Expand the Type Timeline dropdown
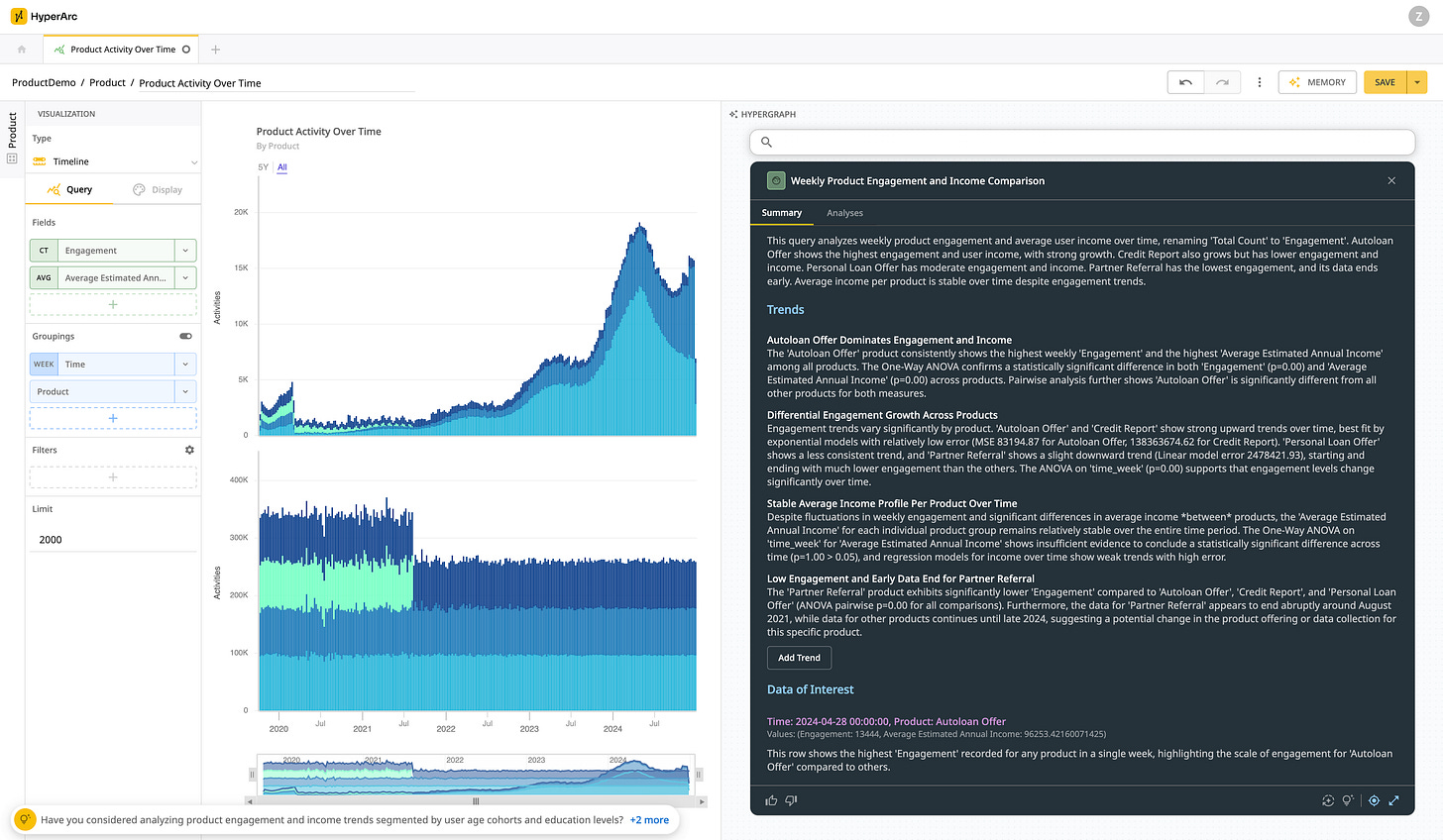Screen dimensions: 1443x840 (113, 161)
